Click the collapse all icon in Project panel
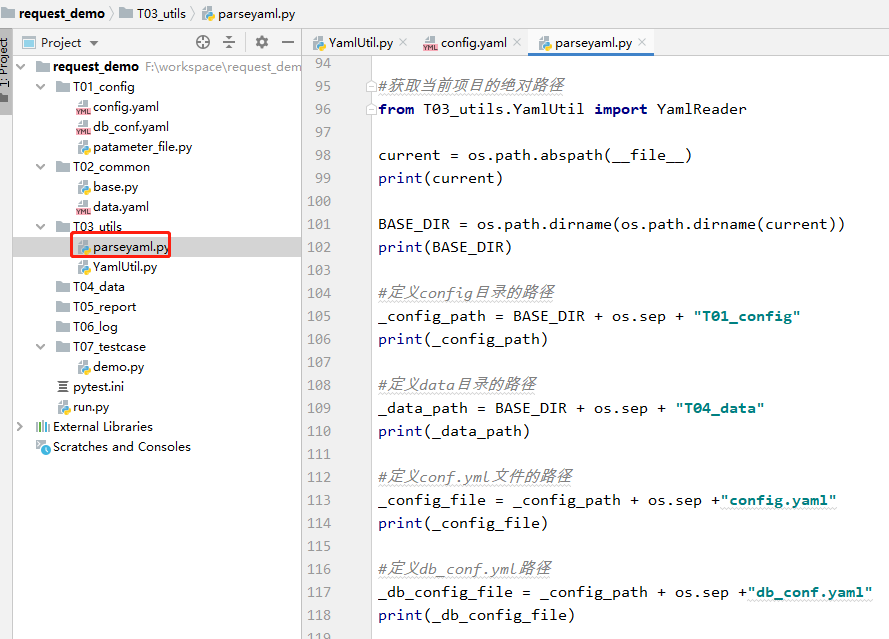 tap(229, 42)
